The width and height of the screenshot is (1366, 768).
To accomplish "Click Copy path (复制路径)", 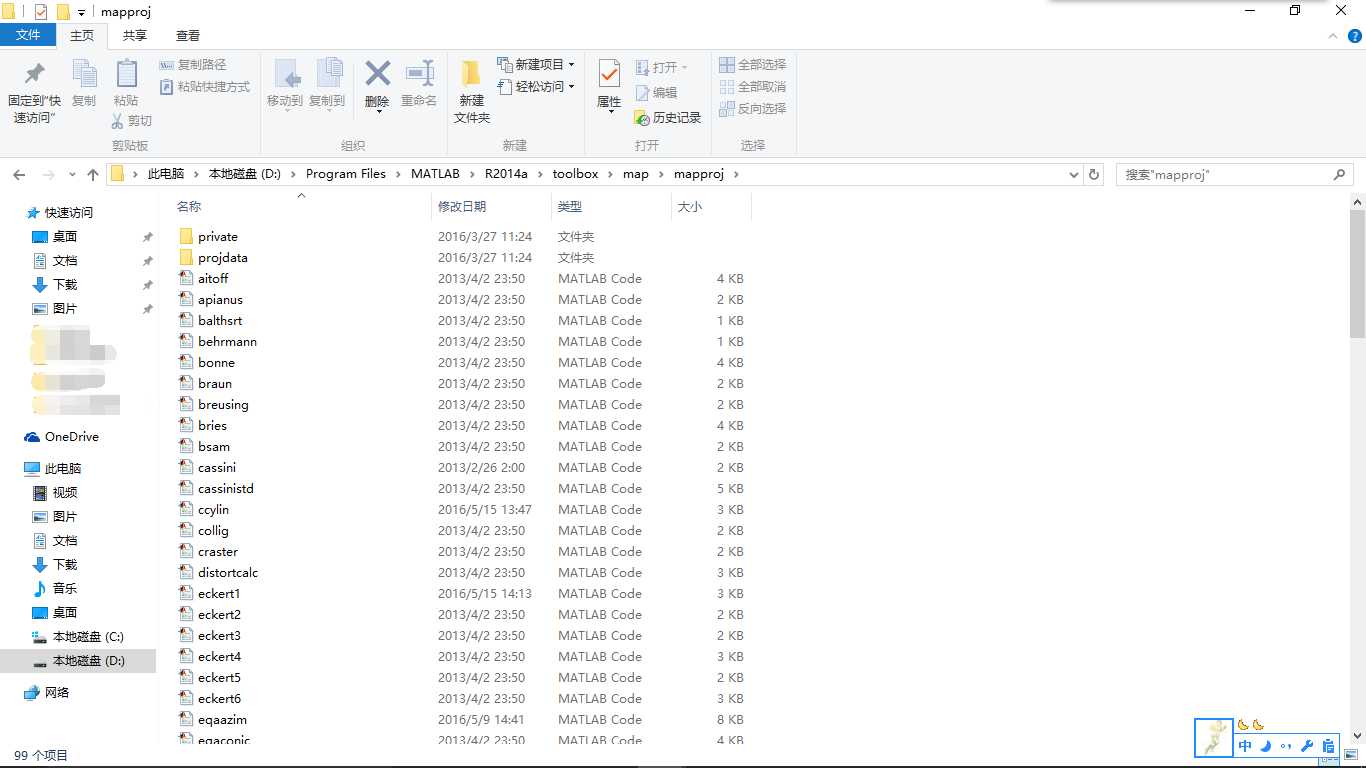I will tap(193, 65).
